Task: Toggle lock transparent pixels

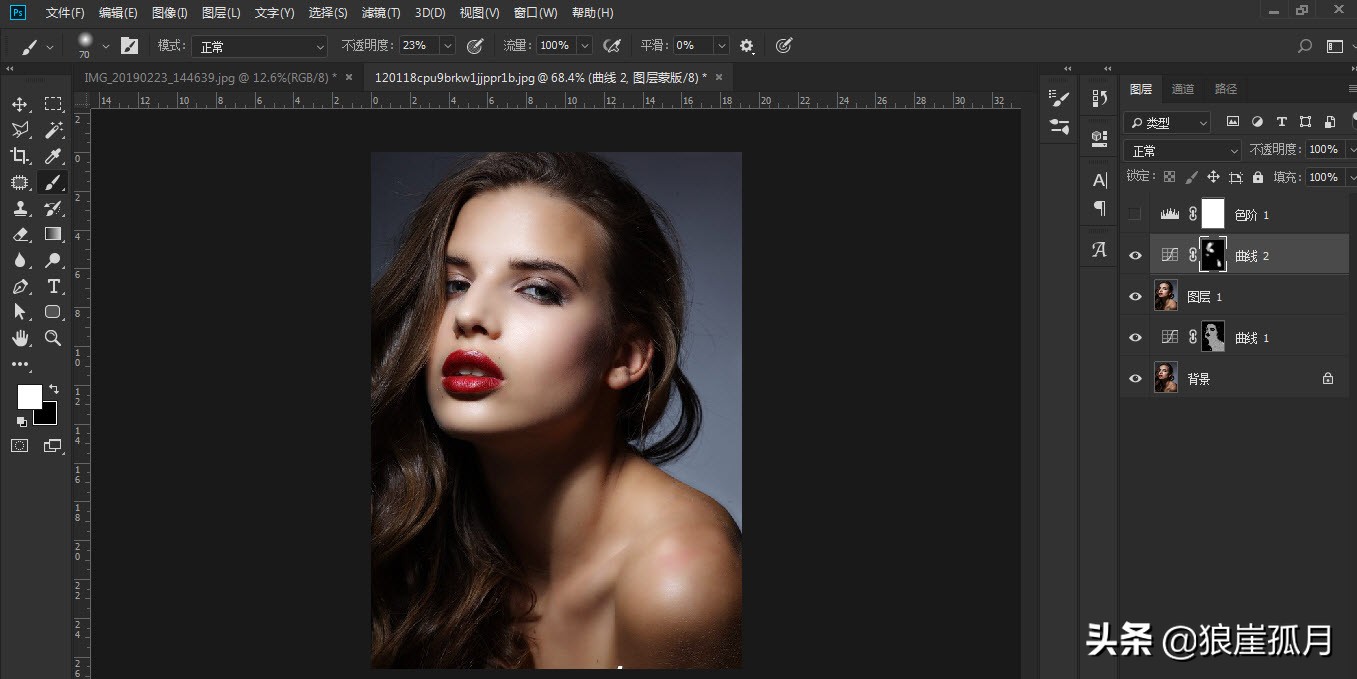Action: pyautogui.click(x=1169, y=177)
